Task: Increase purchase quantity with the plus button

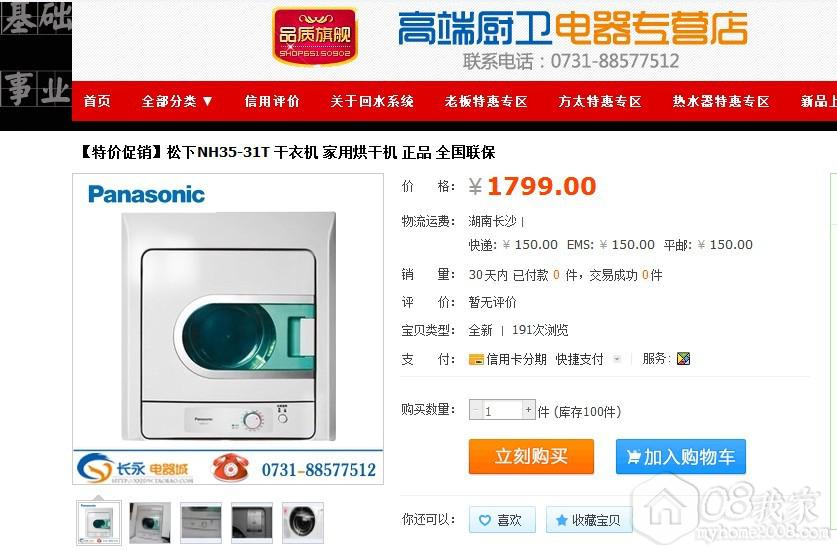Action: 528,410
